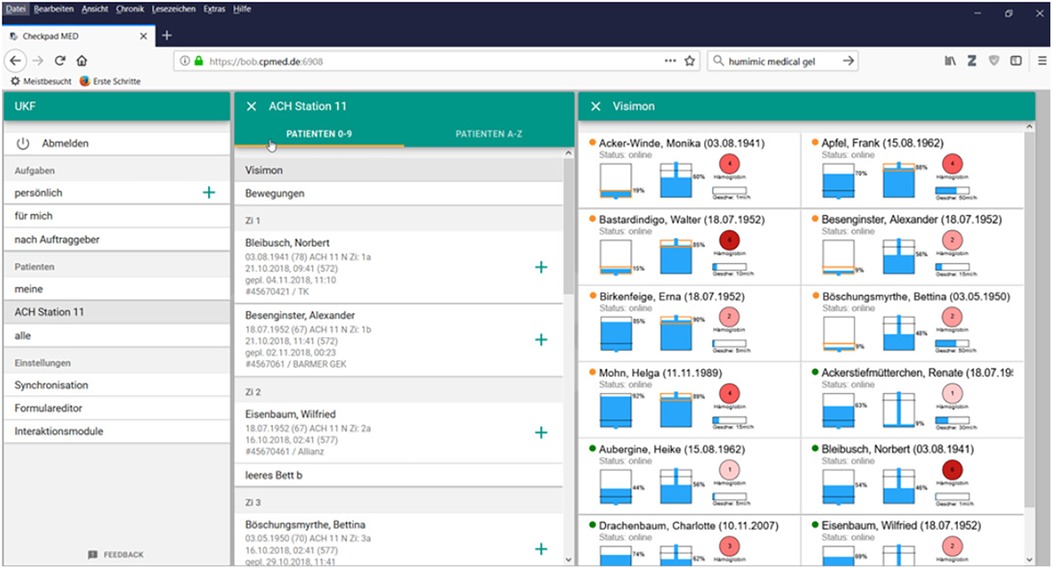Bookmark this page with the star icon
1052x568 pixels.
pyautogui.click(x=690, y=61)
